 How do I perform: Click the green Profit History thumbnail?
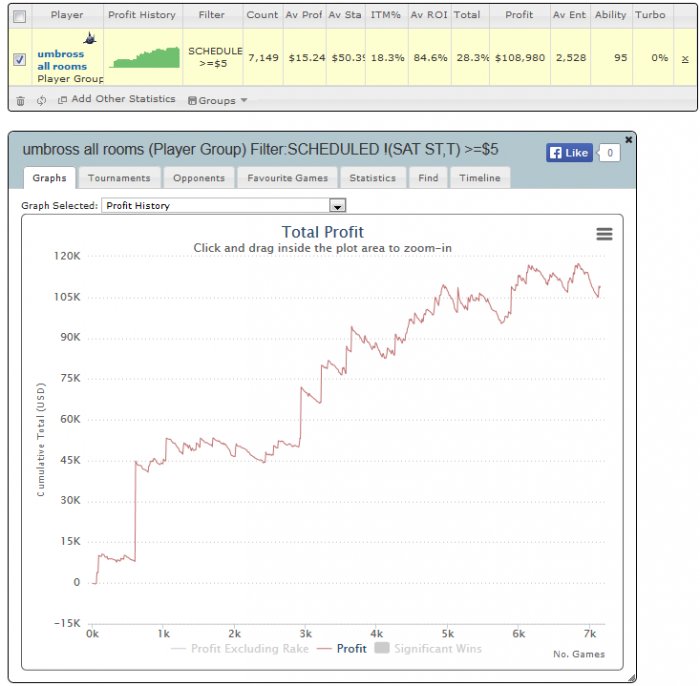click(145, 58)
